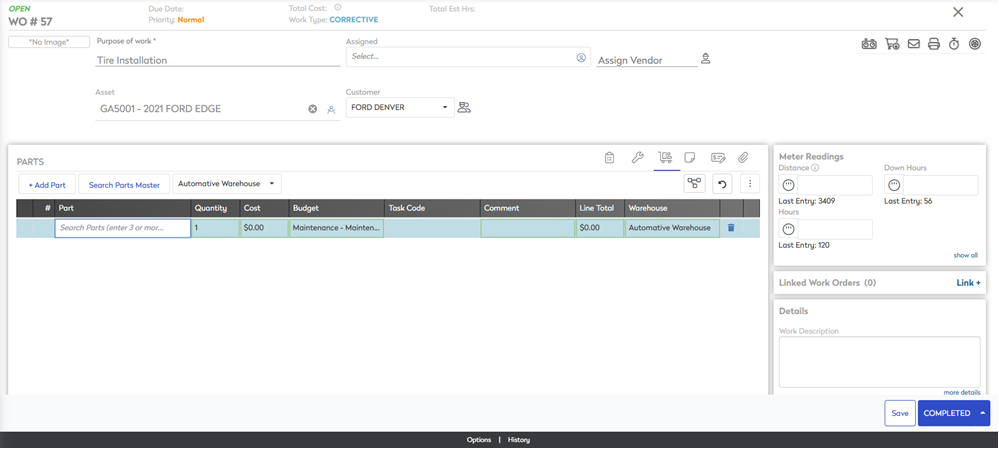Screen dimensions: 999x449
Task: Click the Assign Vendor person icon
Action: 705,59
